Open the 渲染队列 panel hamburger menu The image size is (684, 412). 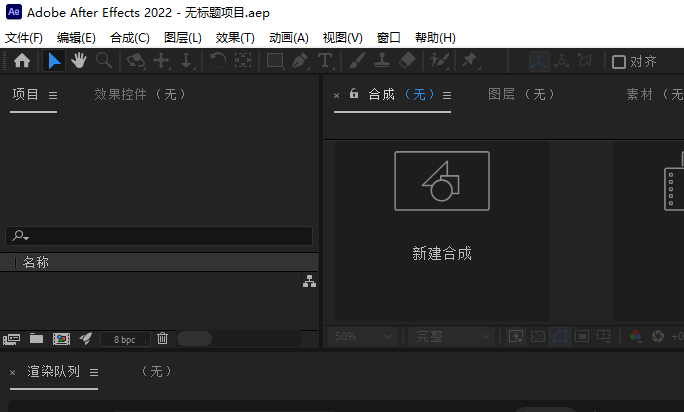[x=94, y=372]
